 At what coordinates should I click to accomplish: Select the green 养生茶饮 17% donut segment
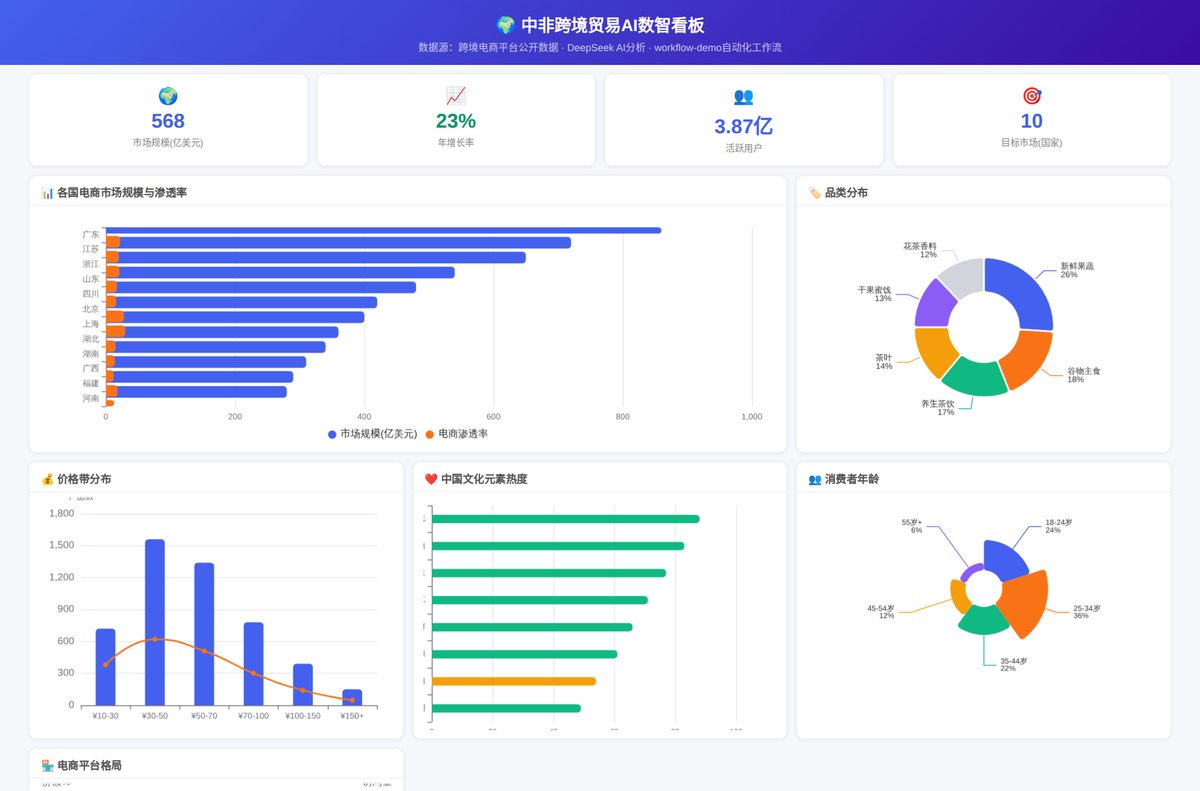point(974,378)
